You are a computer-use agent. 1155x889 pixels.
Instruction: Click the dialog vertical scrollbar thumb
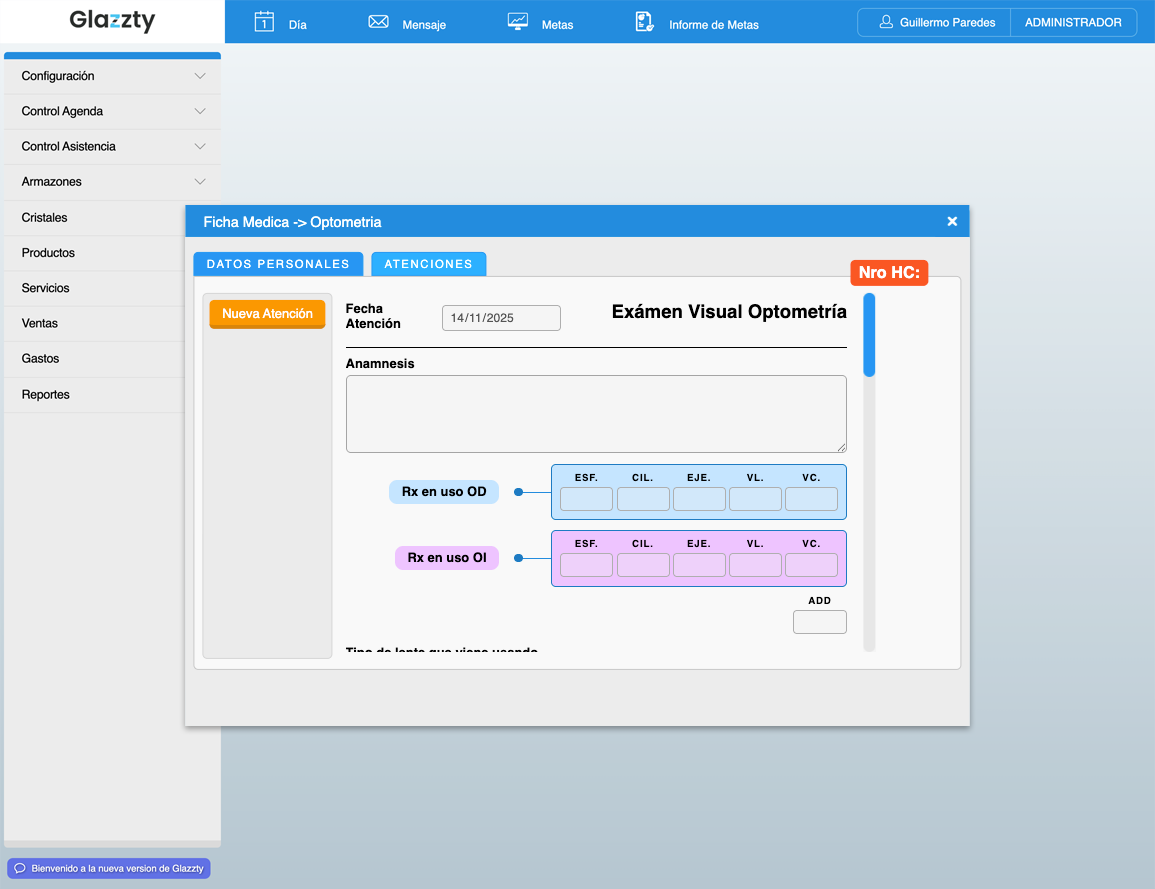(x=869, y=334)
